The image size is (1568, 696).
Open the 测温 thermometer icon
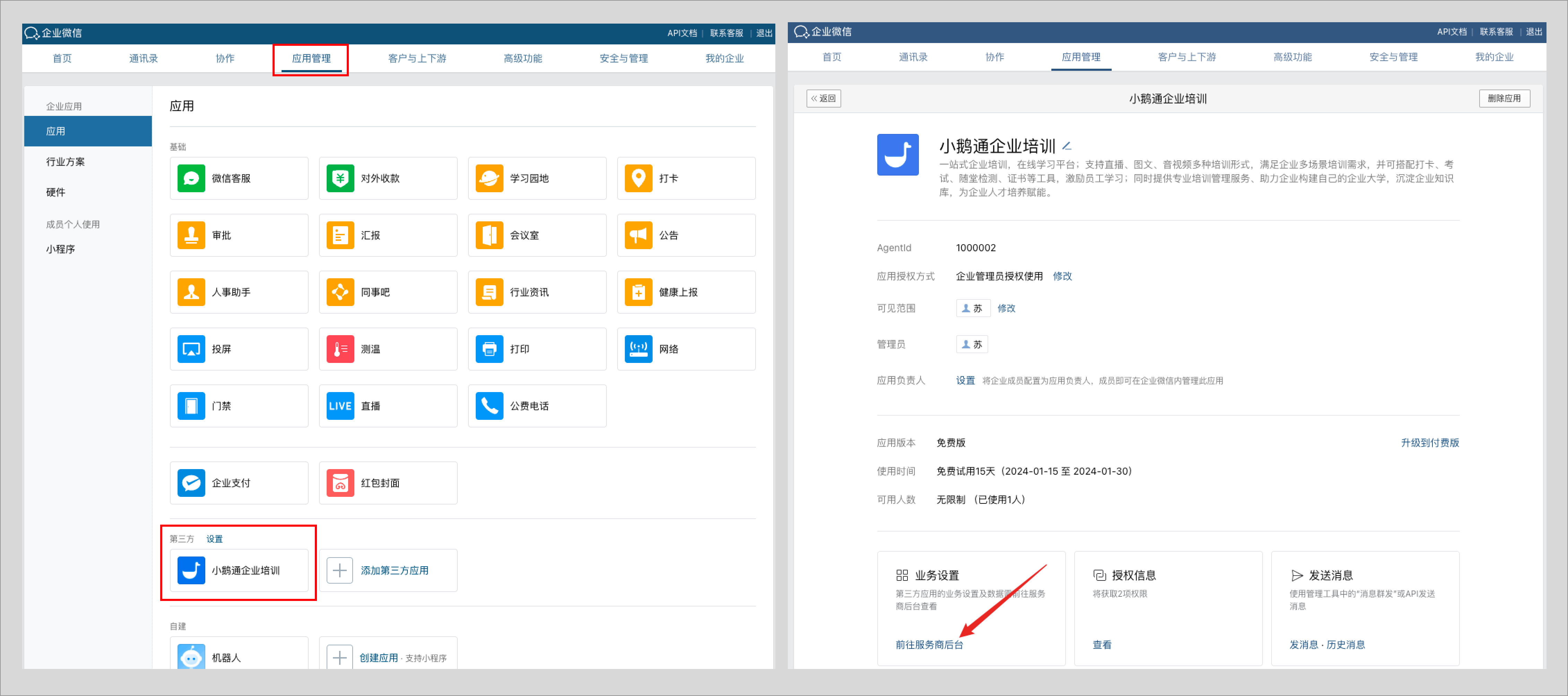pos(340,349)
